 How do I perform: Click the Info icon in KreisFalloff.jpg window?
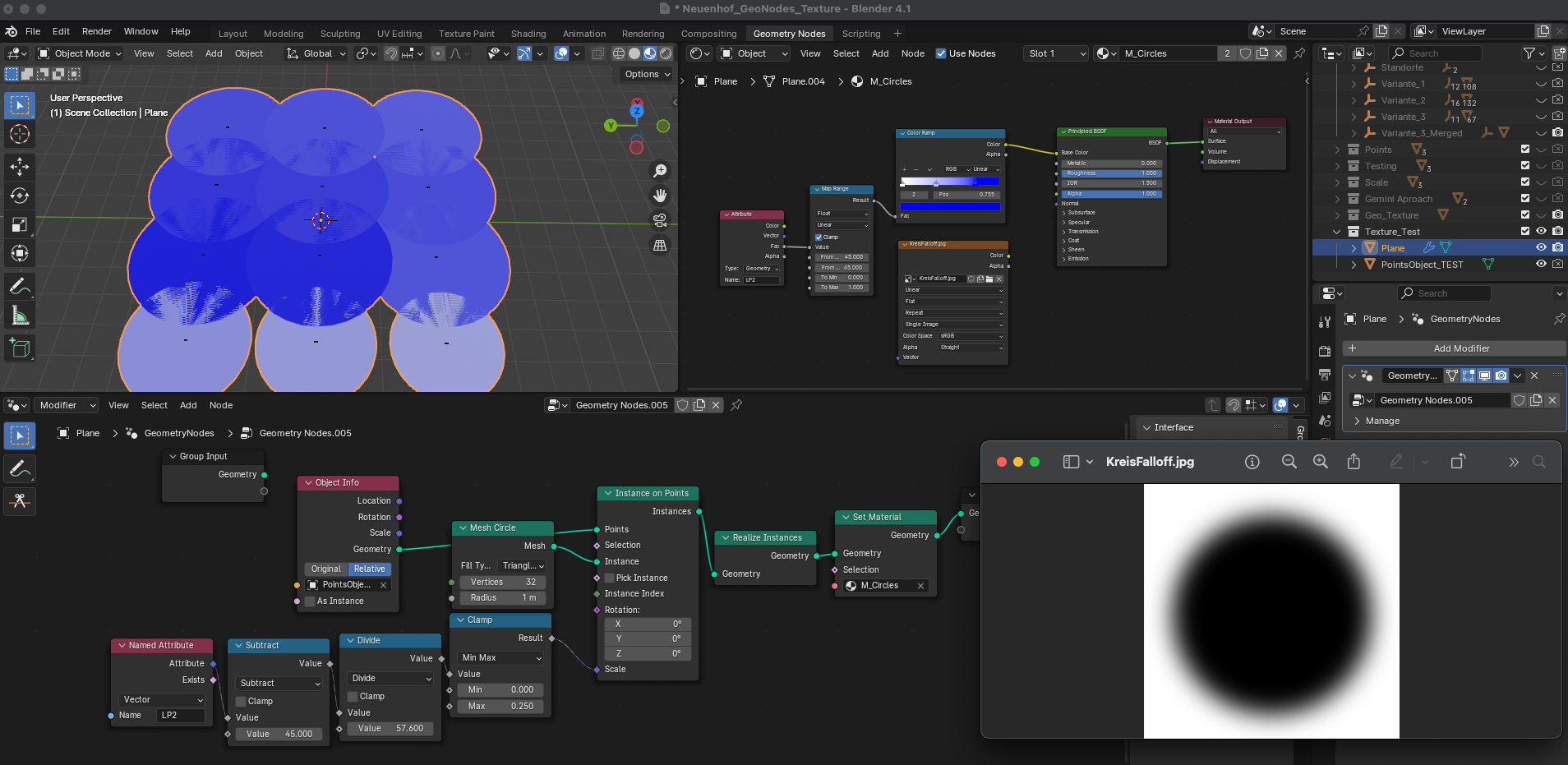[1252, 462]
